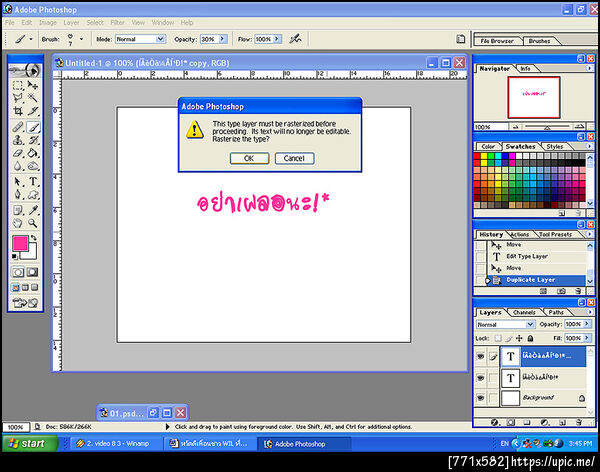This screenshot has height=472, width=600.
Task: Reset default colors icon in toolbox
Action: (15, 256)
